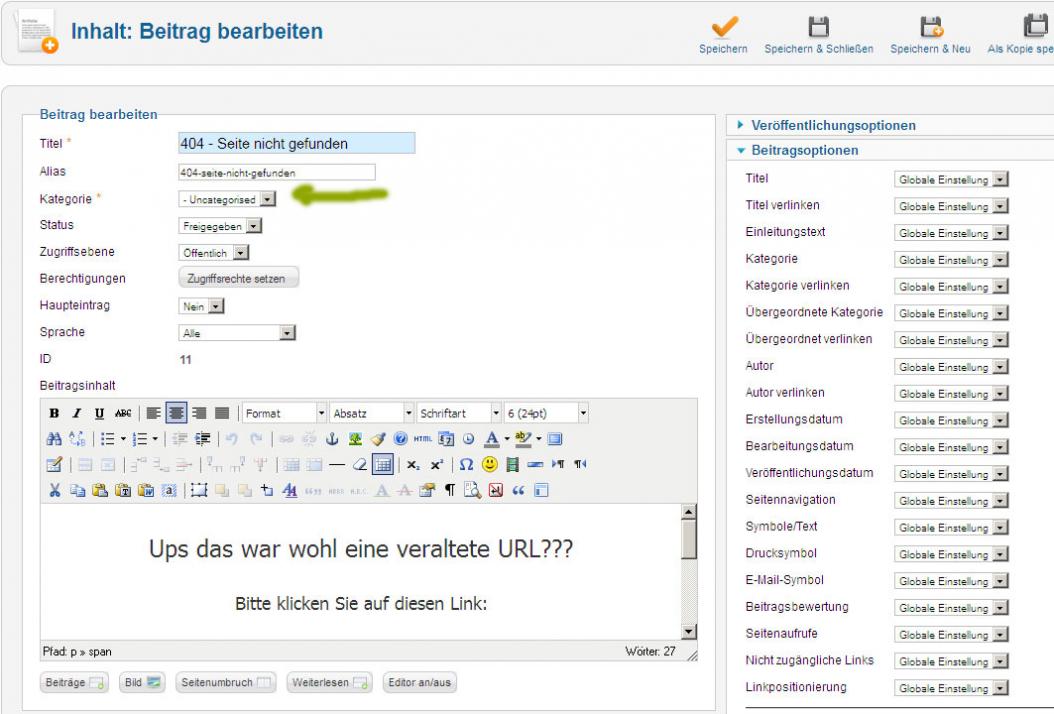Insert an anchor with the anchor icon
This screenshot has width=1054, height=714.
[334, 439]
